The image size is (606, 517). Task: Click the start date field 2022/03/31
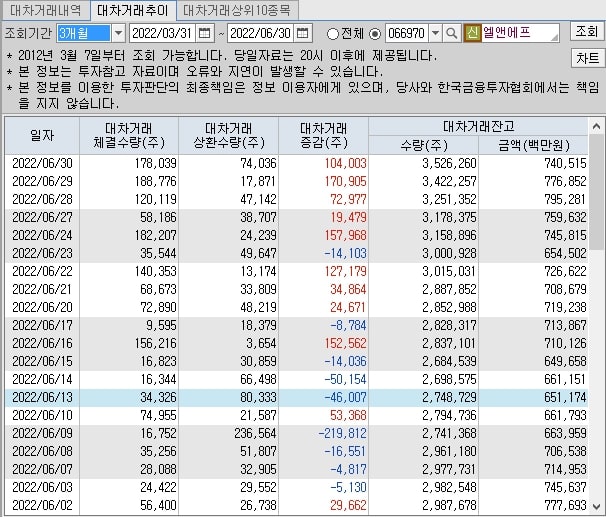162,33
